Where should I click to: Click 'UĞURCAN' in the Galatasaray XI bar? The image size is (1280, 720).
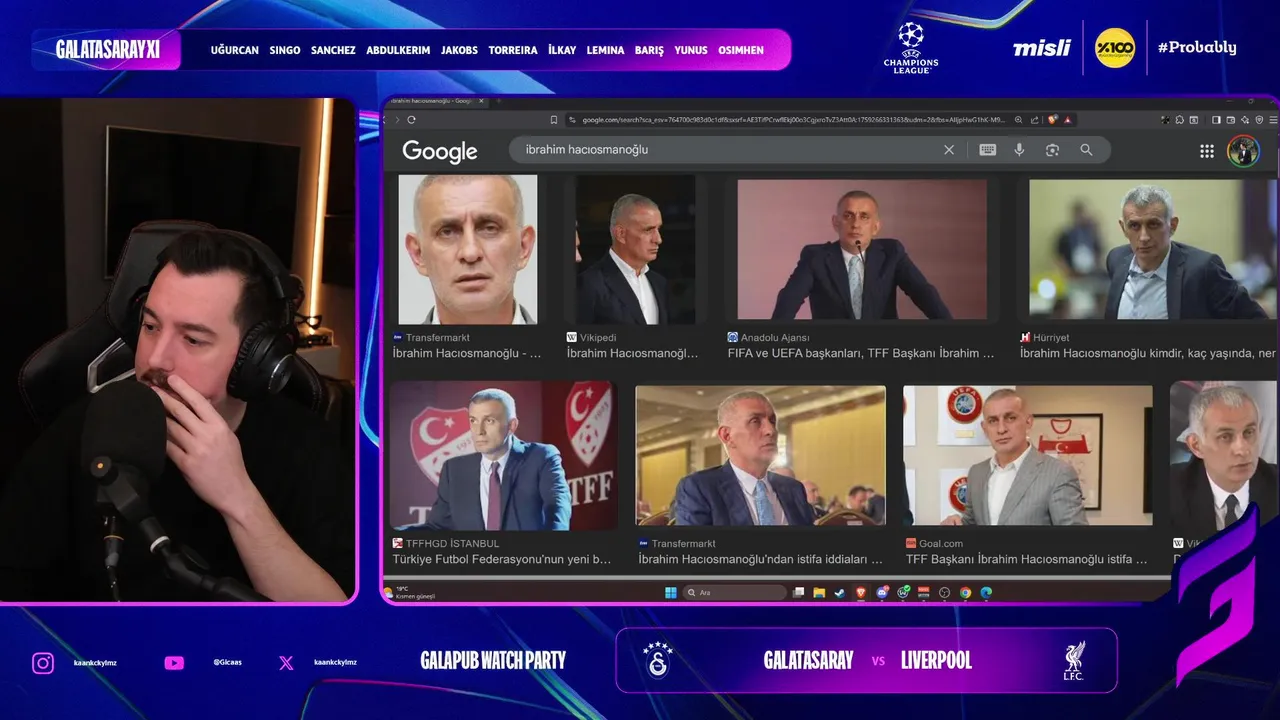pos(234,50)
